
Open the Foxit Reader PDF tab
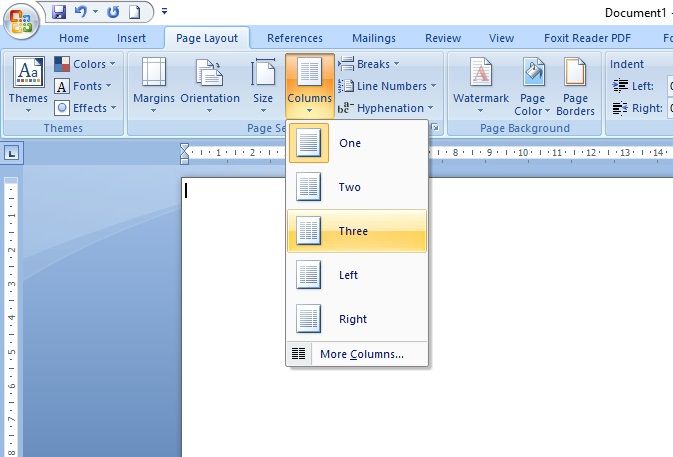tap(588, 38)
